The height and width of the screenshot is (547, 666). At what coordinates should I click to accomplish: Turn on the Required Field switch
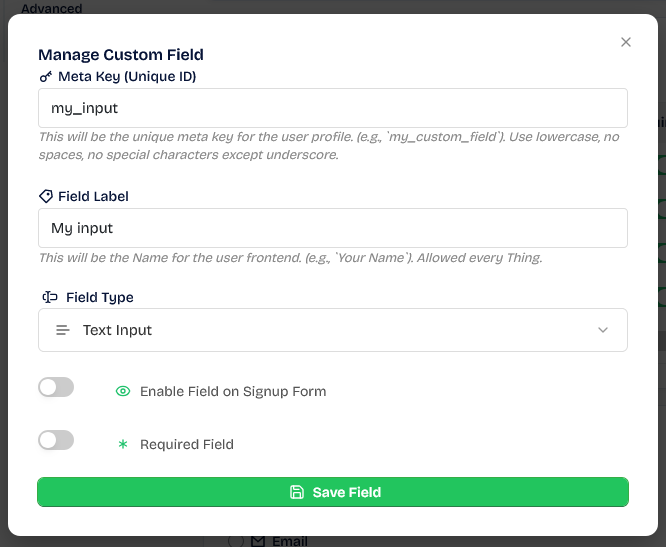point(56,440)
